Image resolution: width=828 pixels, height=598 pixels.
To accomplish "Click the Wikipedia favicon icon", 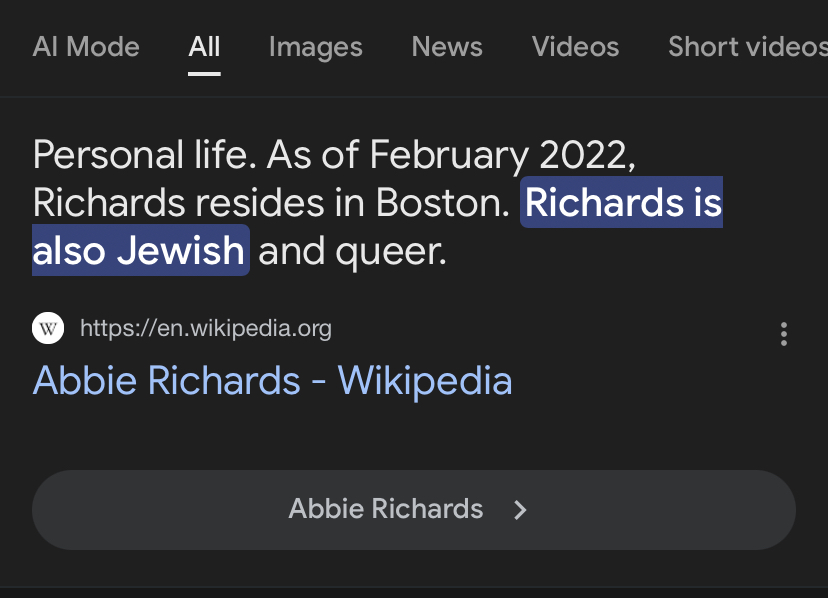I will pyautogui.click(x=48, y=328).
